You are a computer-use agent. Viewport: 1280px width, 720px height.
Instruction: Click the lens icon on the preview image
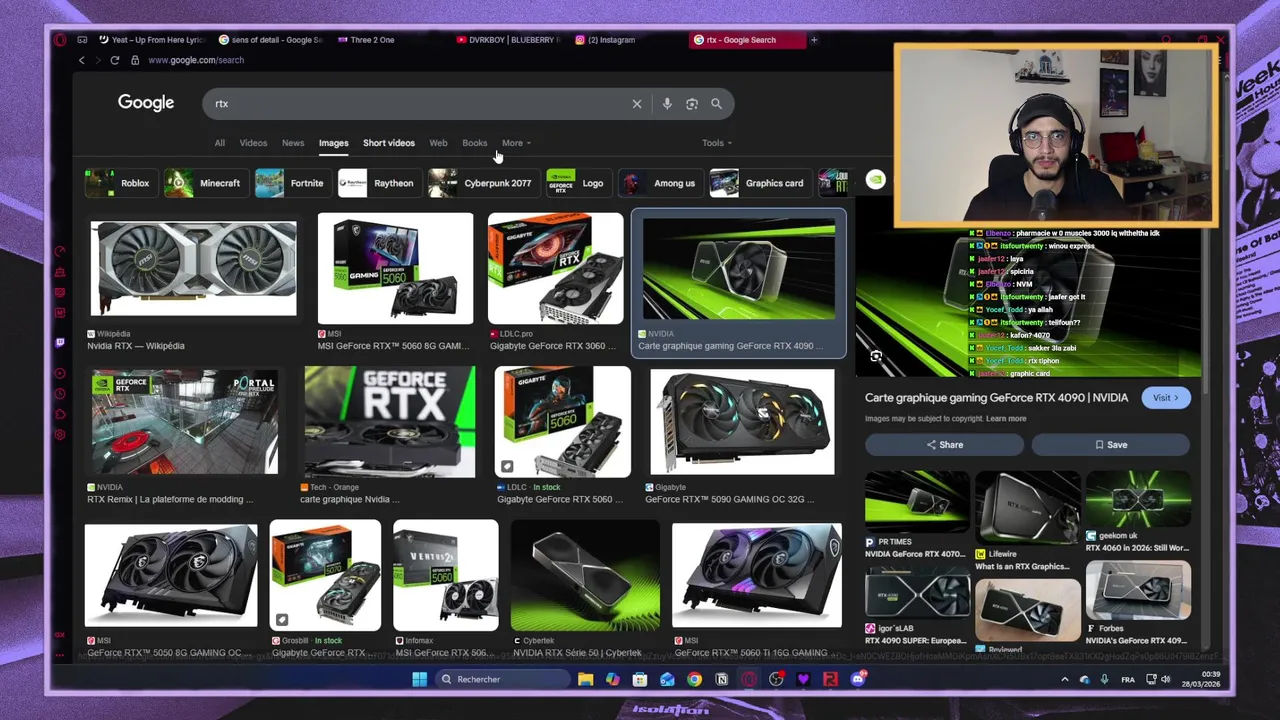tap(876, 357)
